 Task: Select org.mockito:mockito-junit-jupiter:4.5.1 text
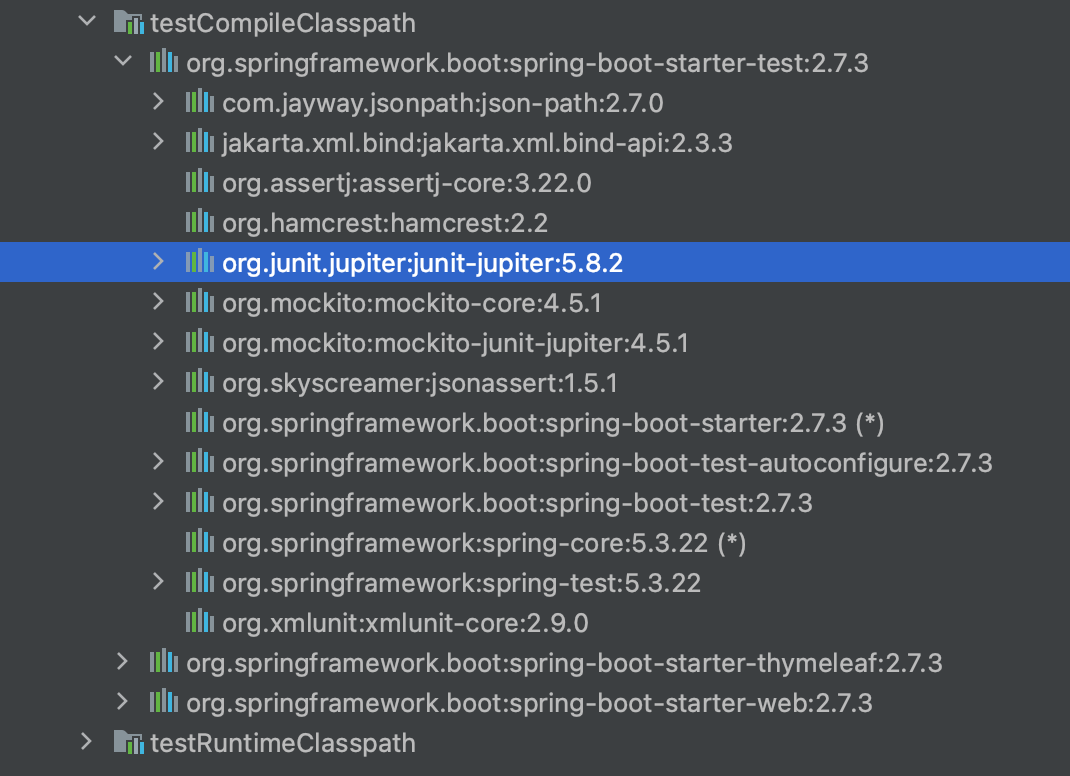click(x=456, y=343)
